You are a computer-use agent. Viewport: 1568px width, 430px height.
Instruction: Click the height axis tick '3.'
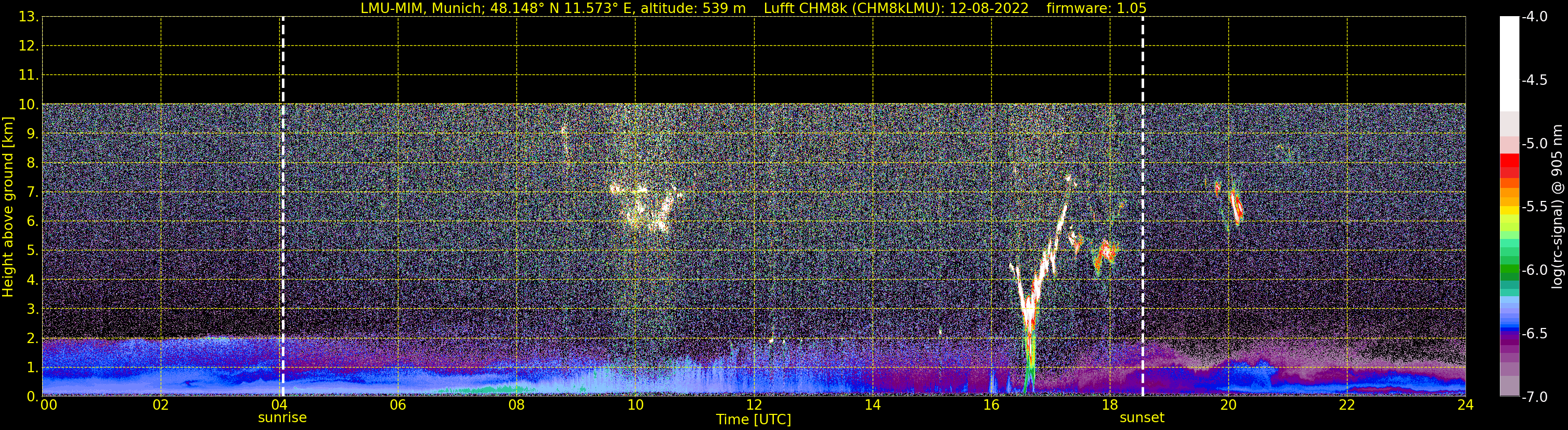pos(32,309)
